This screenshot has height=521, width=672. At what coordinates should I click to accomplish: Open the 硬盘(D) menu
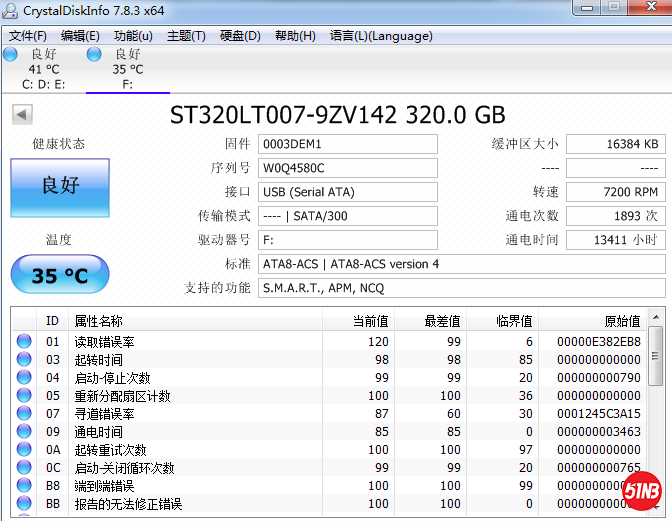pos(240,36)
